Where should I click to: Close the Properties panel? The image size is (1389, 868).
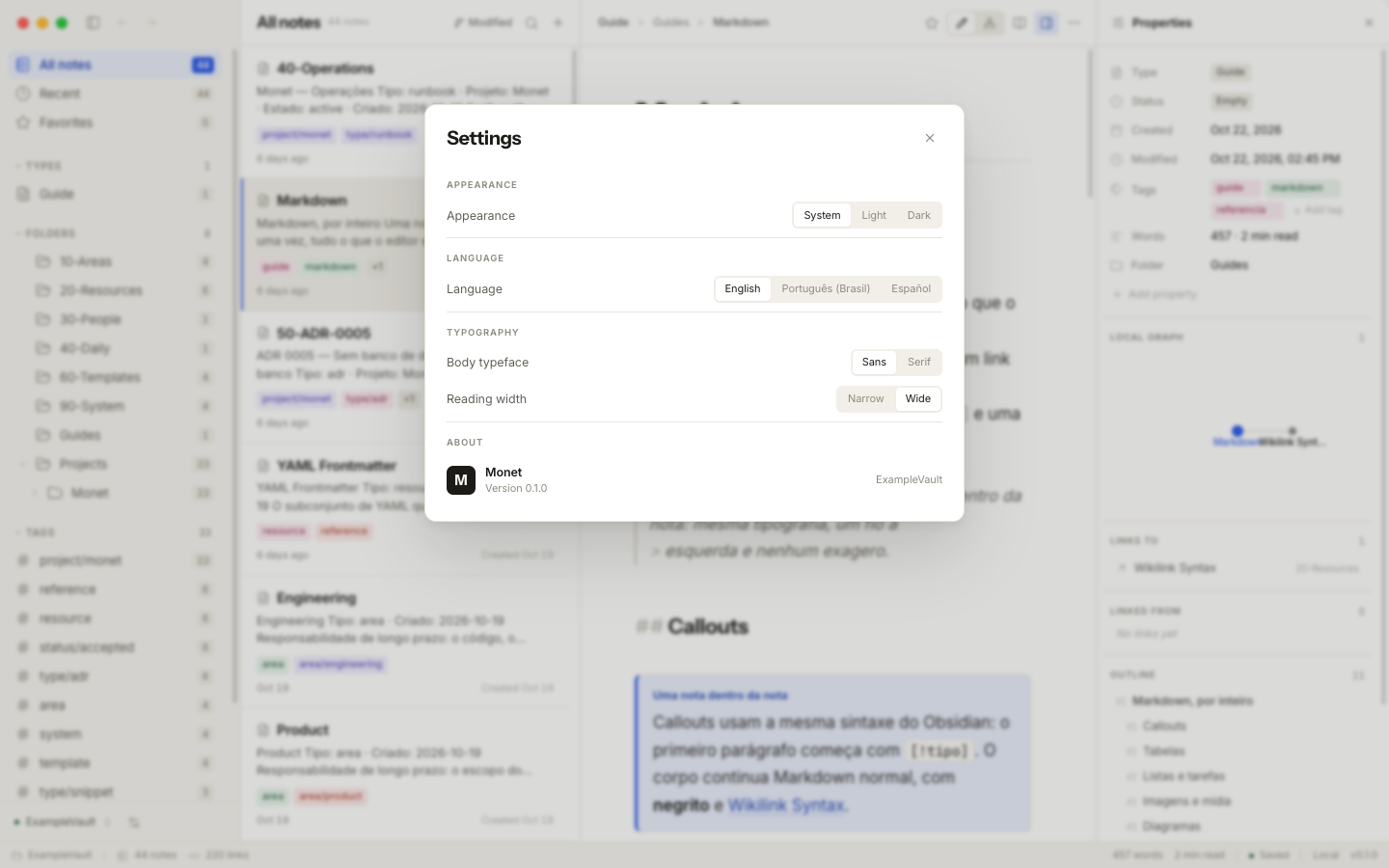(x=1369, y=22)
